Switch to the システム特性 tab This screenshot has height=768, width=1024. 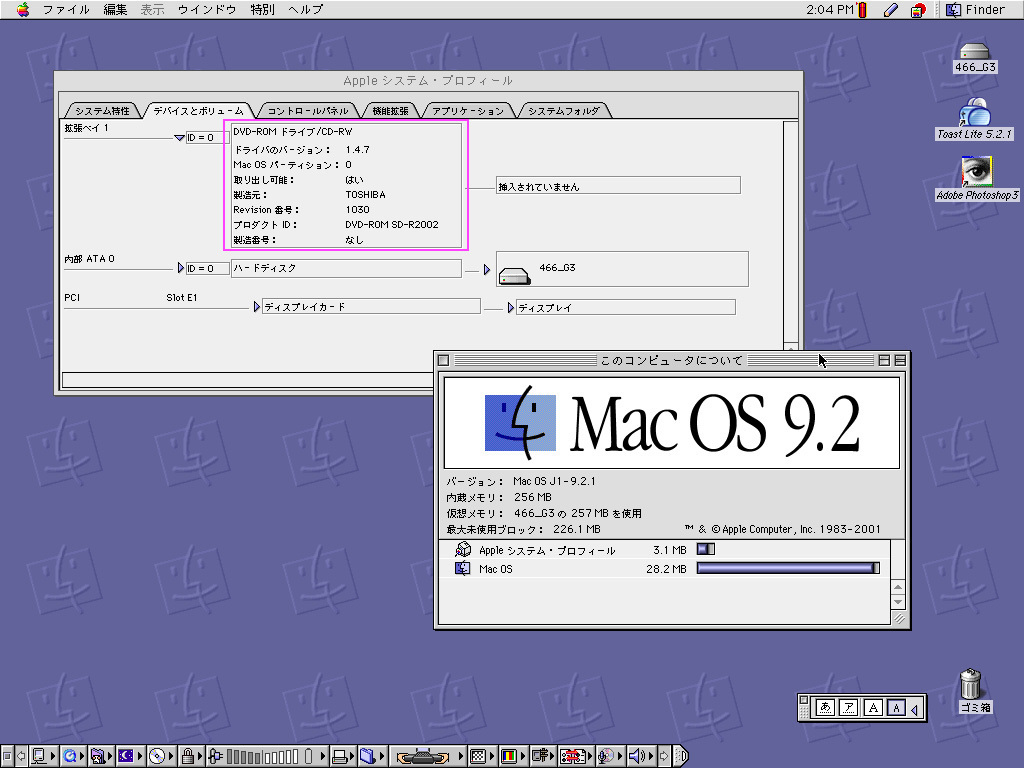coord(102,110)
